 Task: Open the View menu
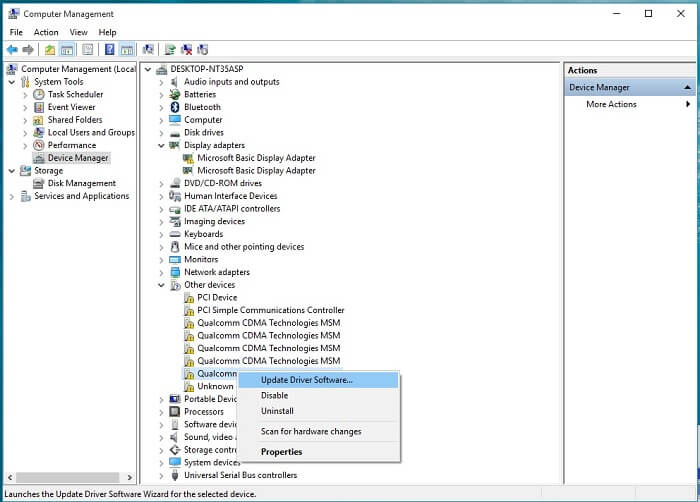(78, 32)
